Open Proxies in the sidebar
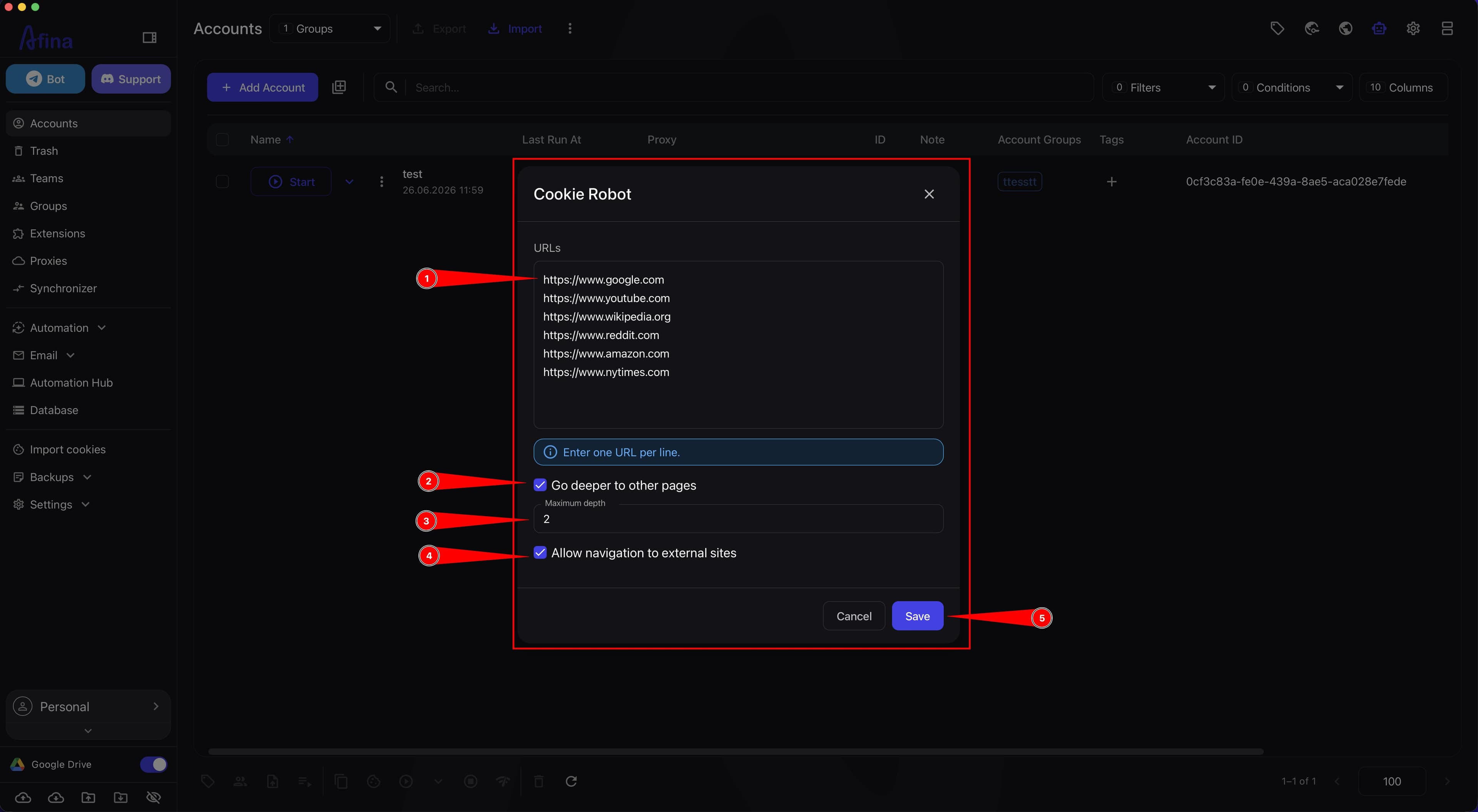 (x=48, y=261)
